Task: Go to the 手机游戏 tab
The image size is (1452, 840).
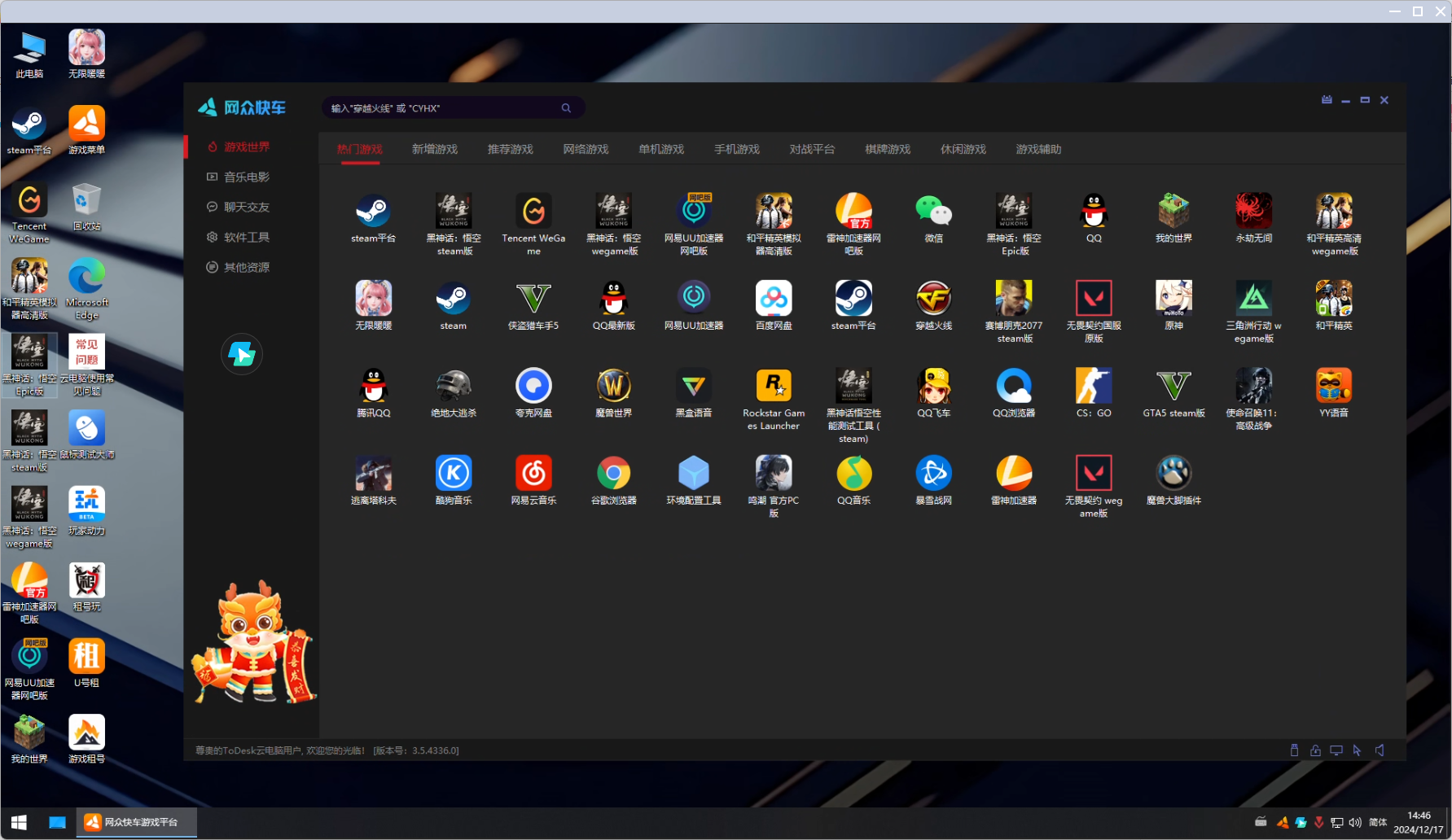Action: [737, 150]
